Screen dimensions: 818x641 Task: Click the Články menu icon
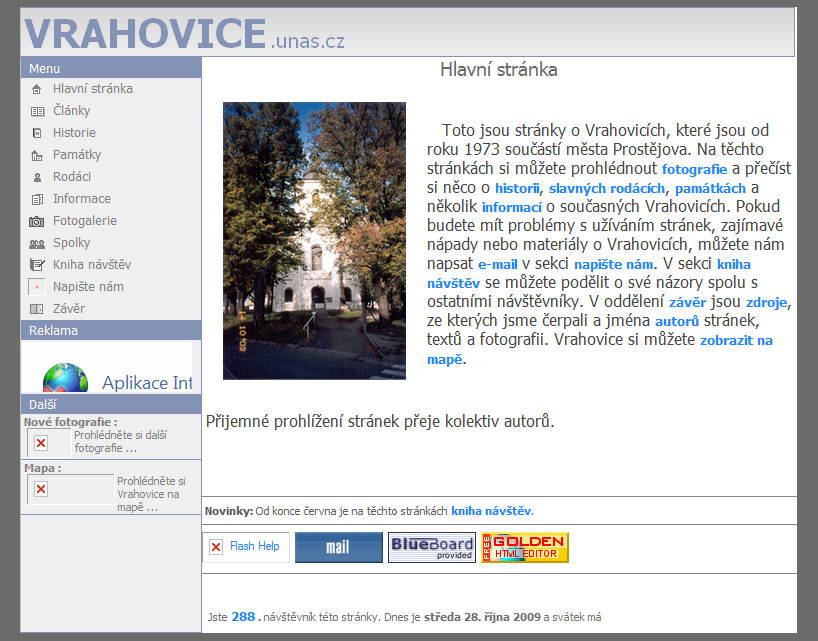click(37, 111)
